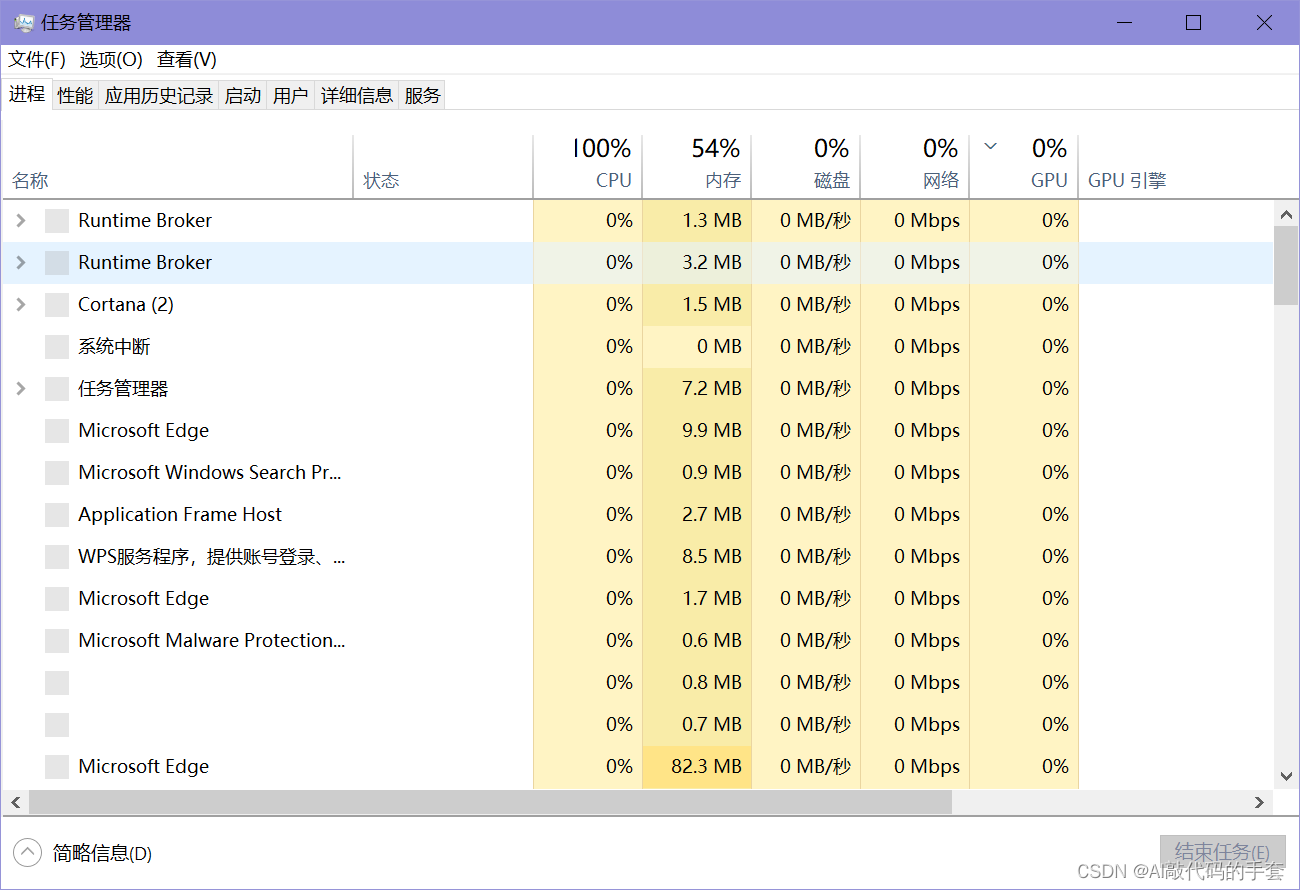Click the horizontal scrollbar left arrow
Screen dimensions: 1300x890
(15, 802)
